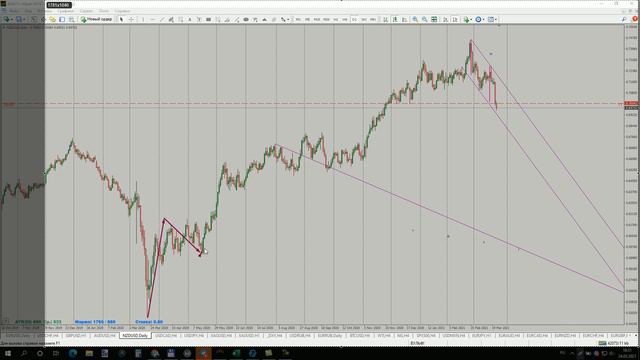Open the templates dropdown
Image resolution: width=640 pixels, height=360 pixels.
pyautogui.click(x=493, y=19)
